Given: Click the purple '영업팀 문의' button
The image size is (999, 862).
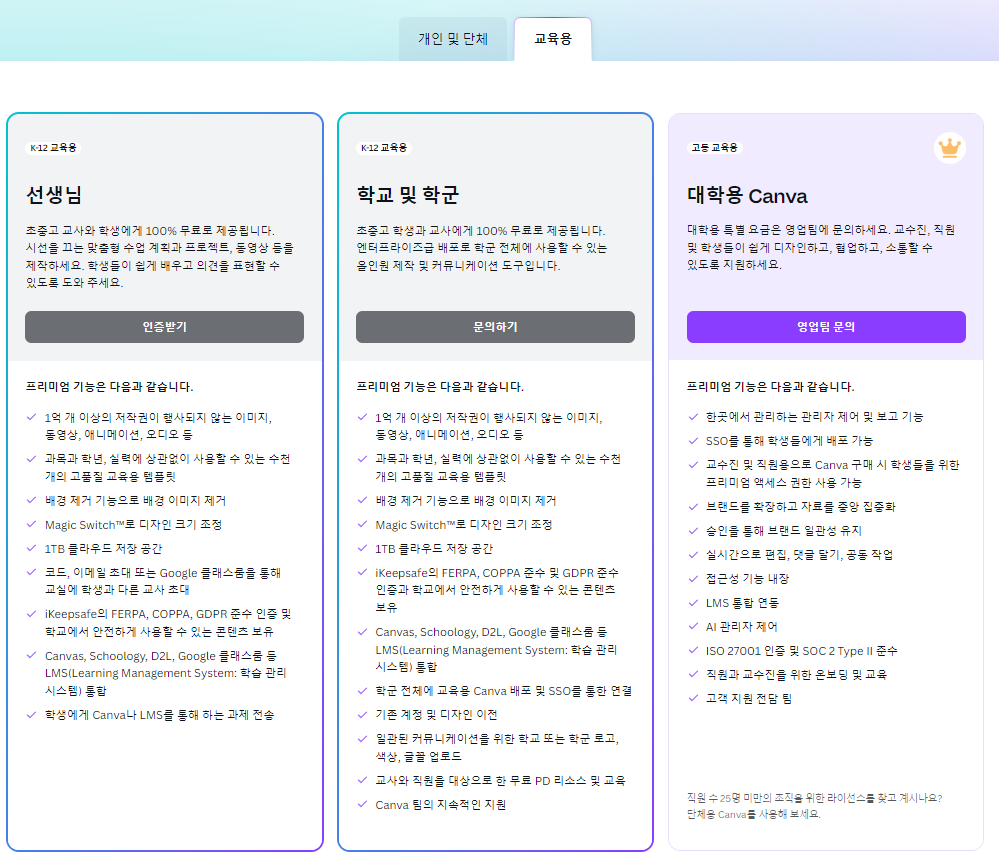Looking at the screenshot, I should [x=826, y=327].
